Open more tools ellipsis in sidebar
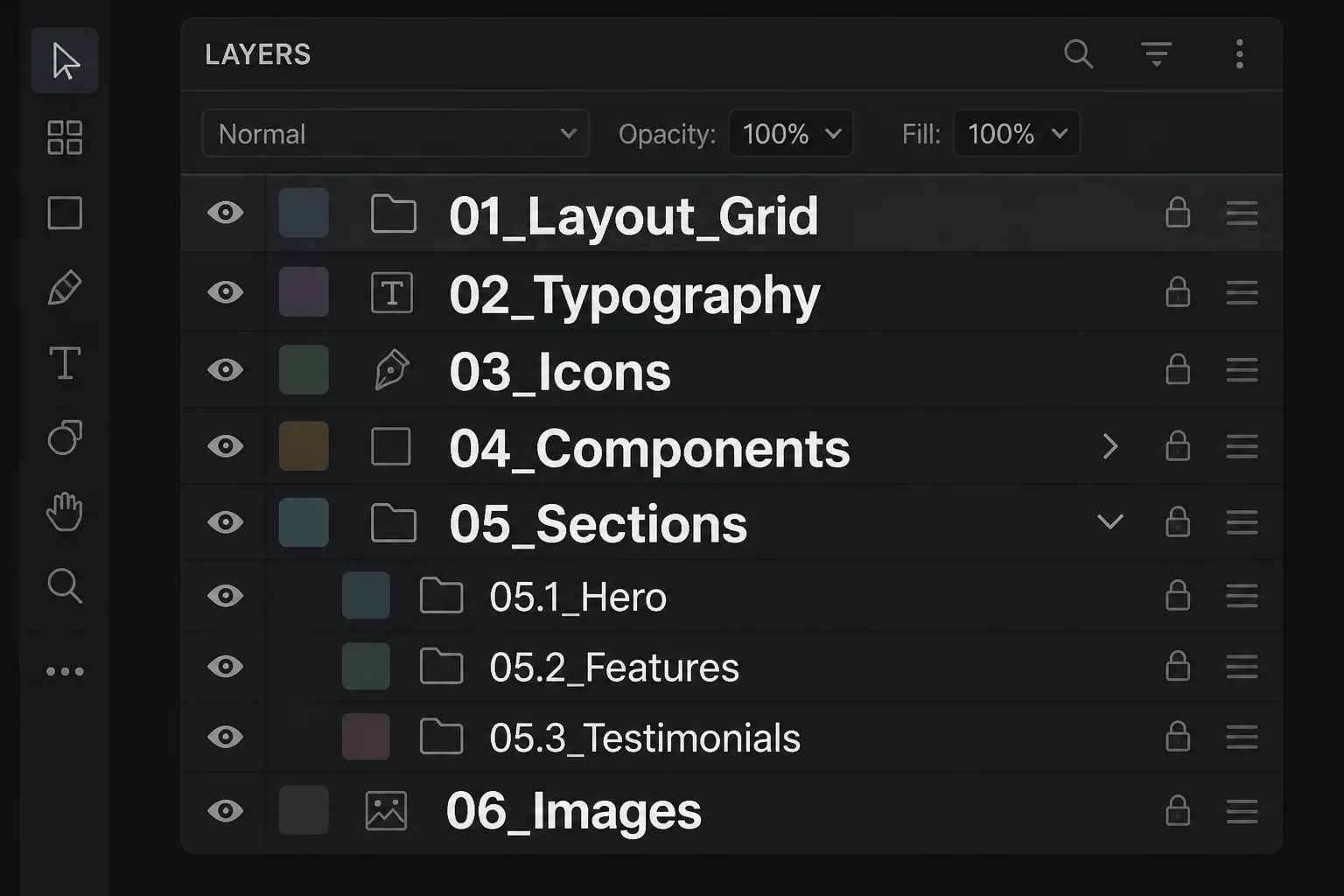The image size is (1344, 896). click(65, 672)
